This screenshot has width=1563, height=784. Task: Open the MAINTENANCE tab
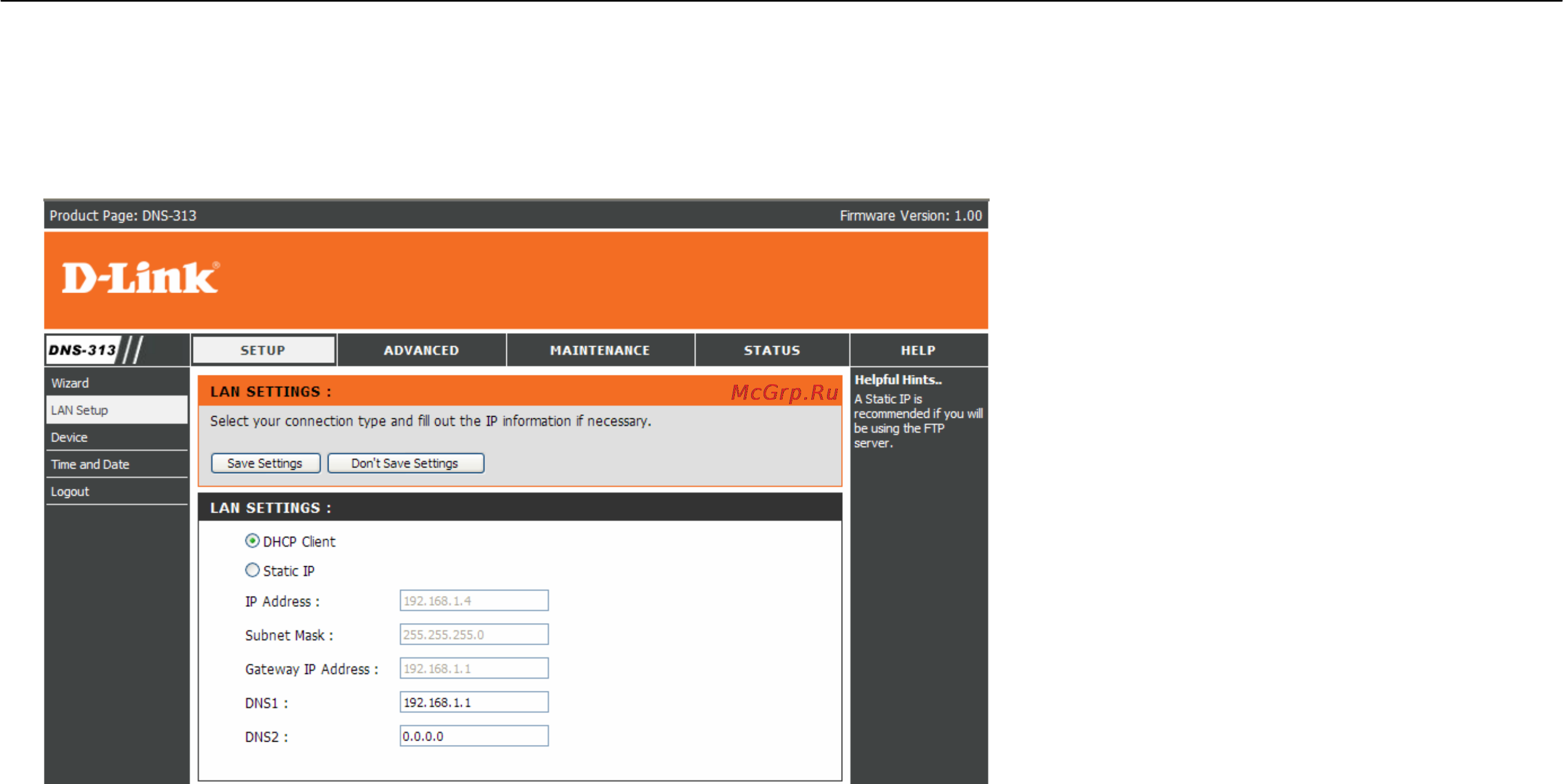[600, 350]
